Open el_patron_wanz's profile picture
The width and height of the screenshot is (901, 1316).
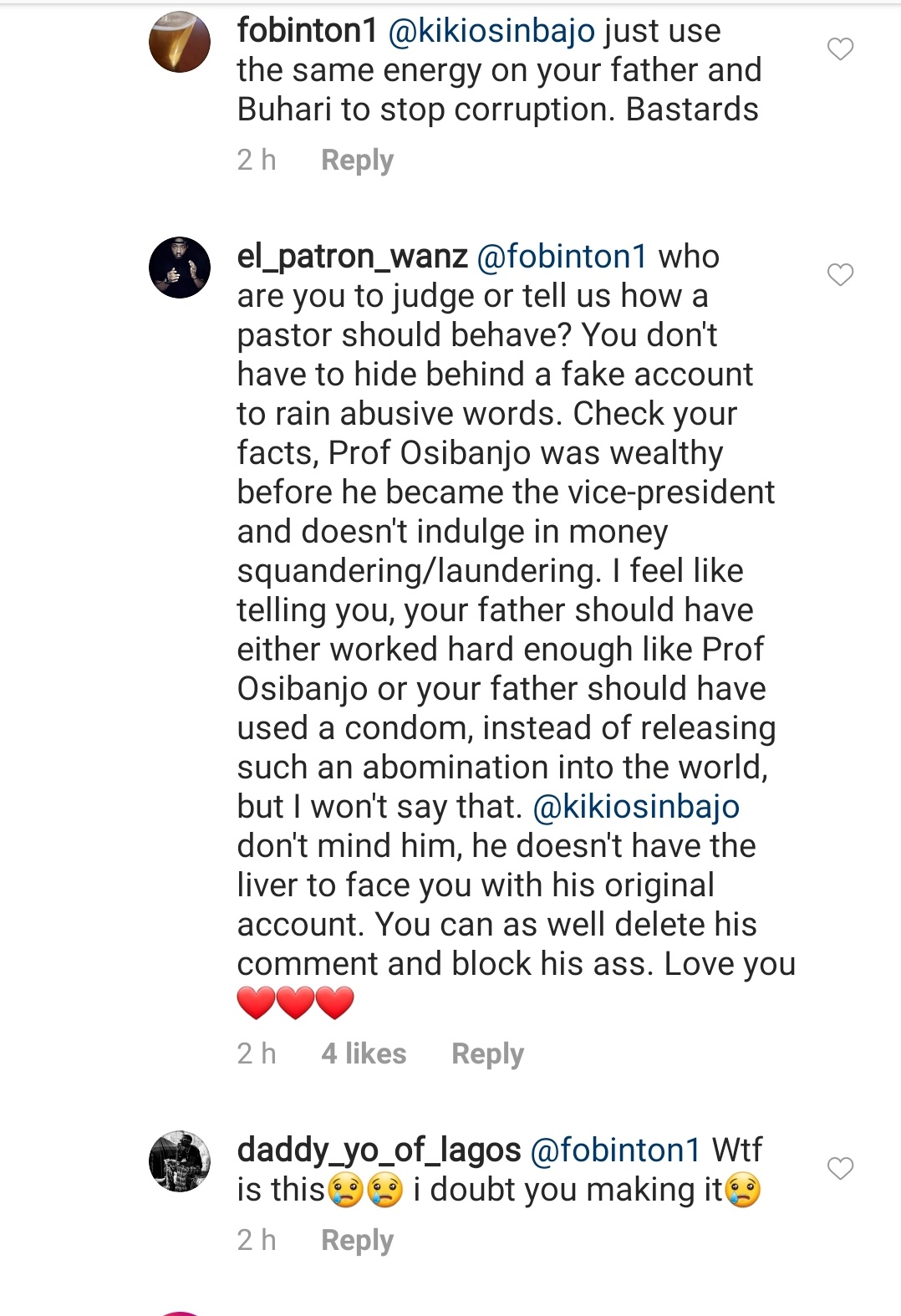[180, 268]
